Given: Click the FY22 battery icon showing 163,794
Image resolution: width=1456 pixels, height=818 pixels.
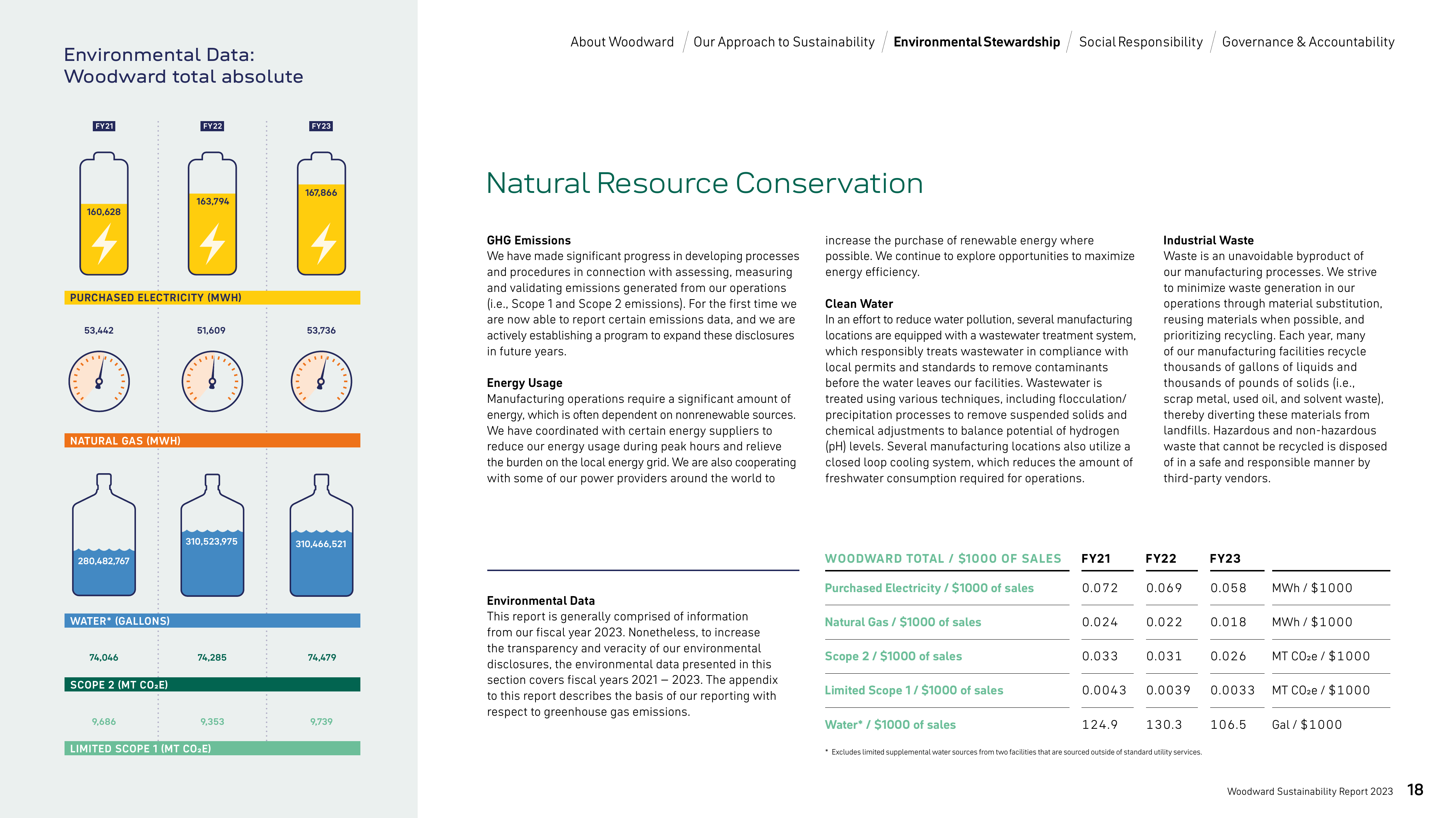Looking at the screenshot, I should (212, 213).
